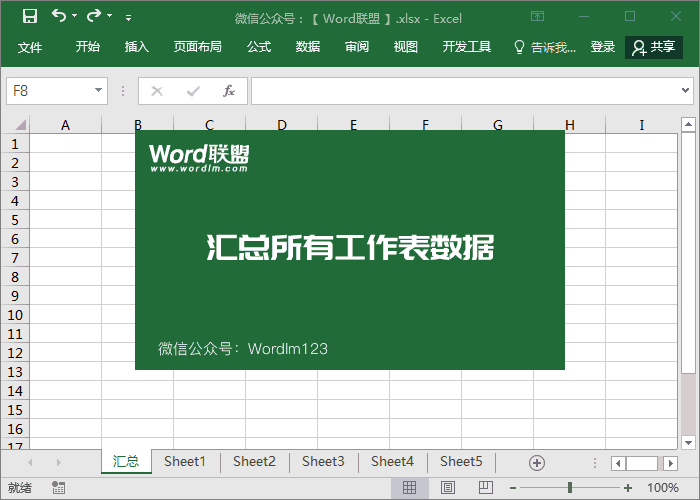Switch to Normal view icon

[x=409, y=488]
